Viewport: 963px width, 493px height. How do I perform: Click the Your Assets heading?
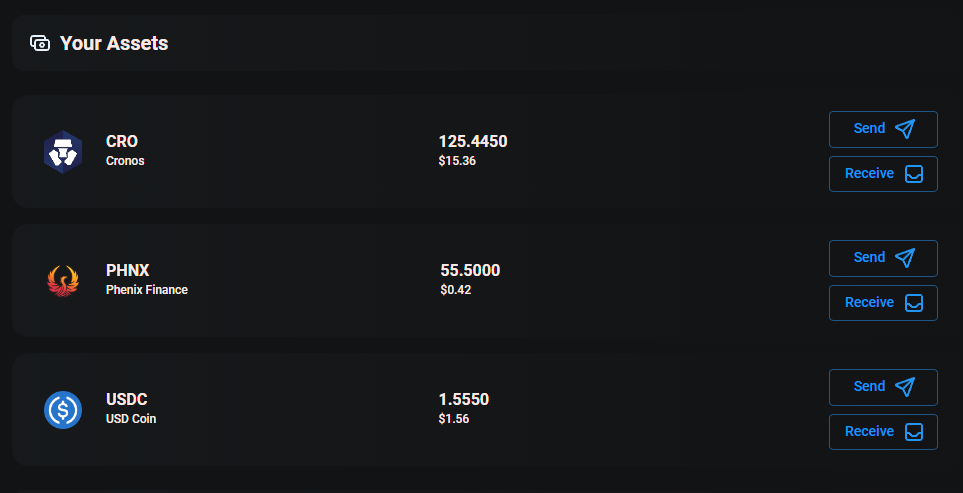click(114, 44)
